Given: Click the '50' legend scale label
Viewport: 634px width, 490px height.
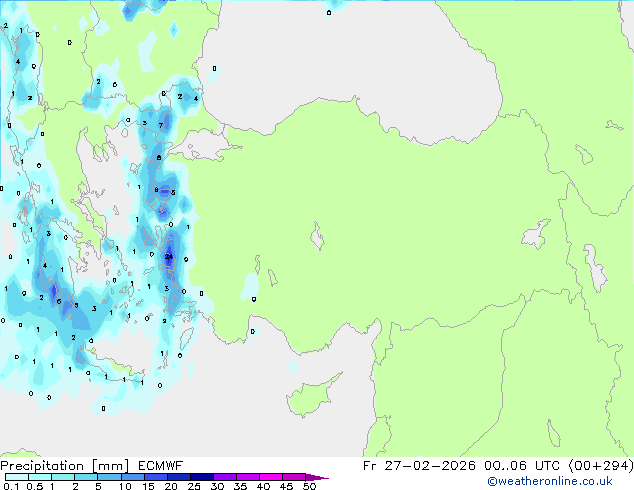Looking at the screenshot, I should coord(309,486).
